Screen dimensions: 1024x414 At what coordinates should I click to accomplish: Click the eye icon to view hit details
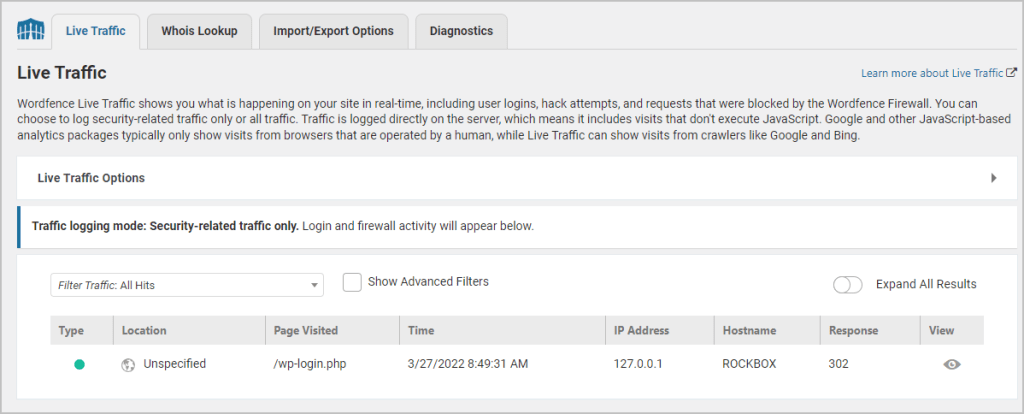click(952, 364)
